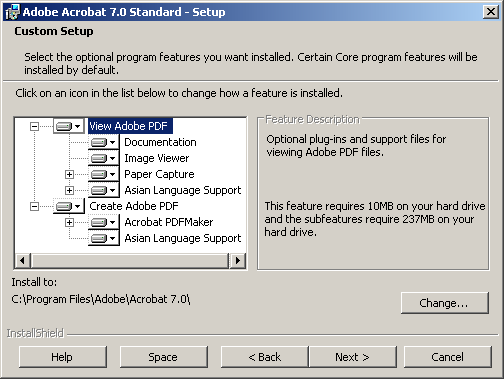Image resolution: width=504 pixels, height=379 pixels.
Task: Click the installer icon in title bar
Action: [13, 12]
